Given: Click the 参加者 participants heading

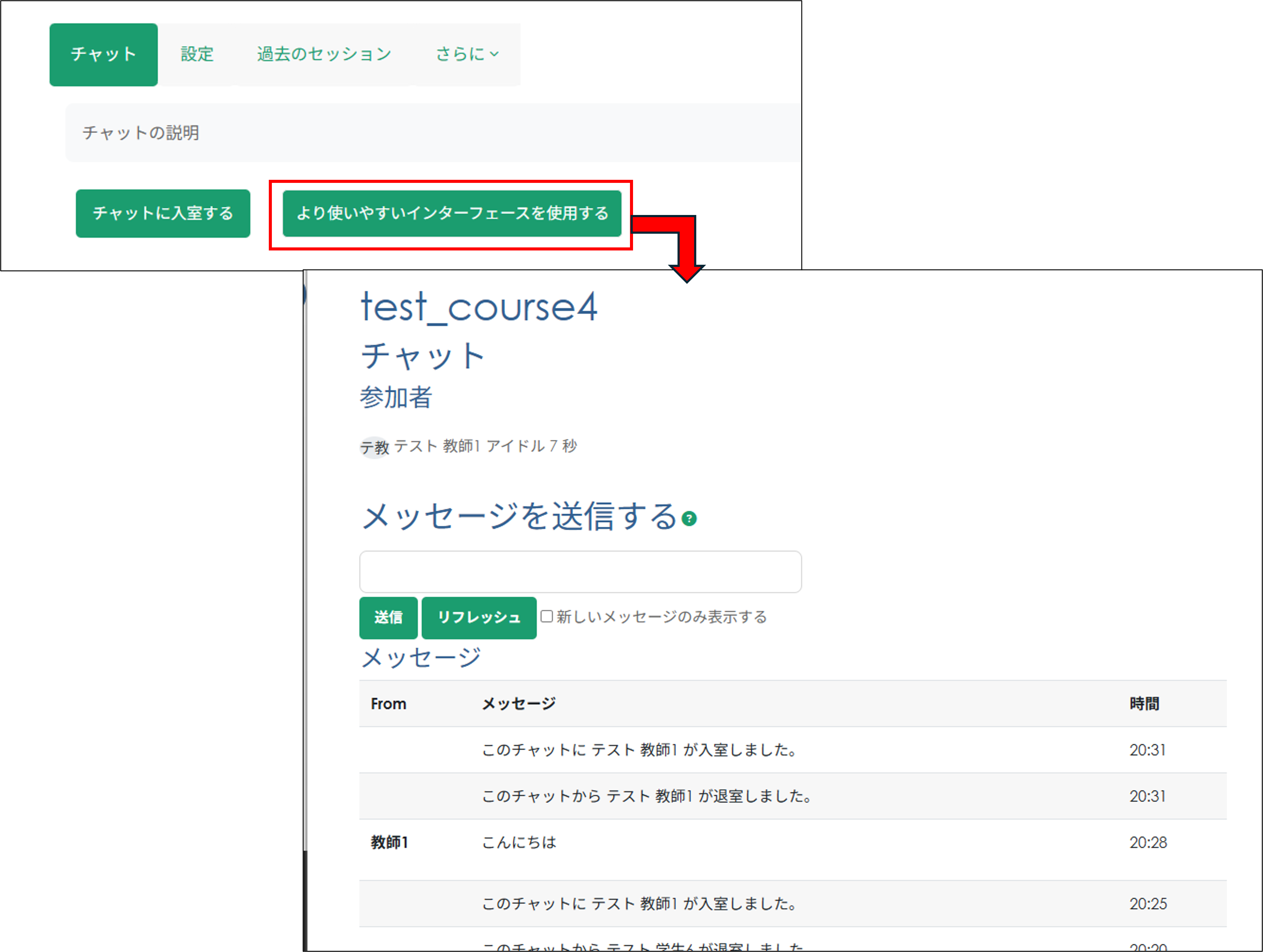Looking at the screenshot, I should coord(396,398).
